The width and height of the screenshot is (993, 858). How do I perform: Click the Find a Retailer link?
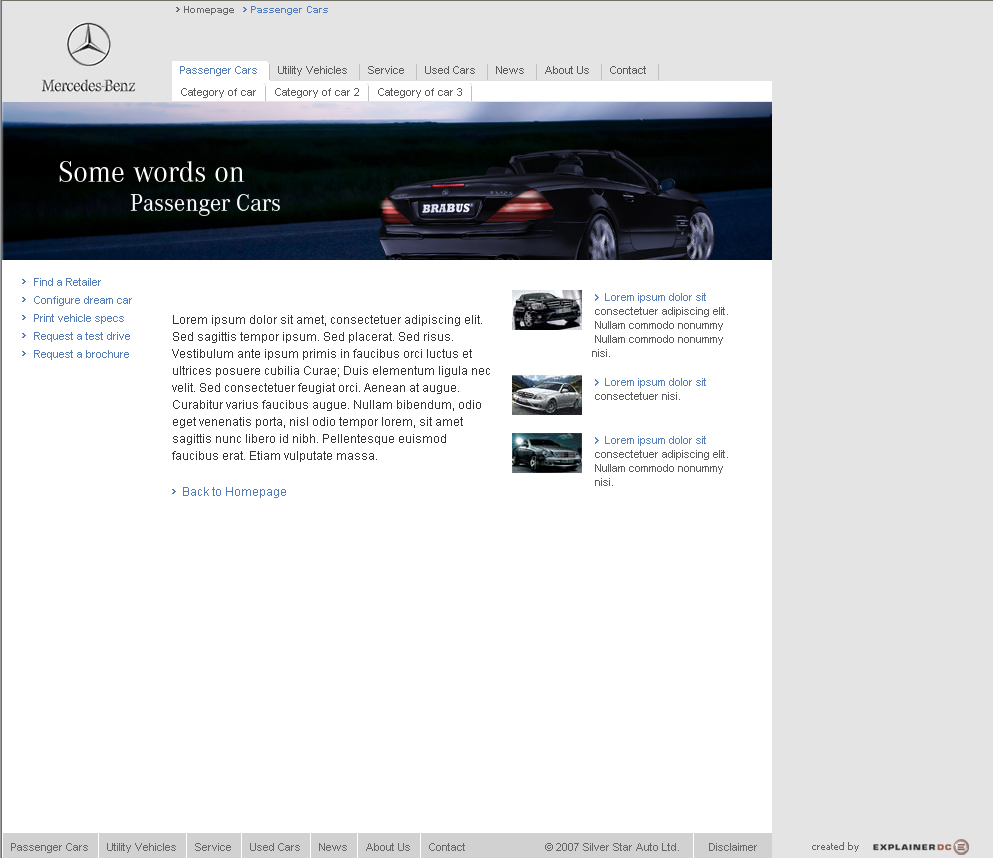tap(67, 283)
